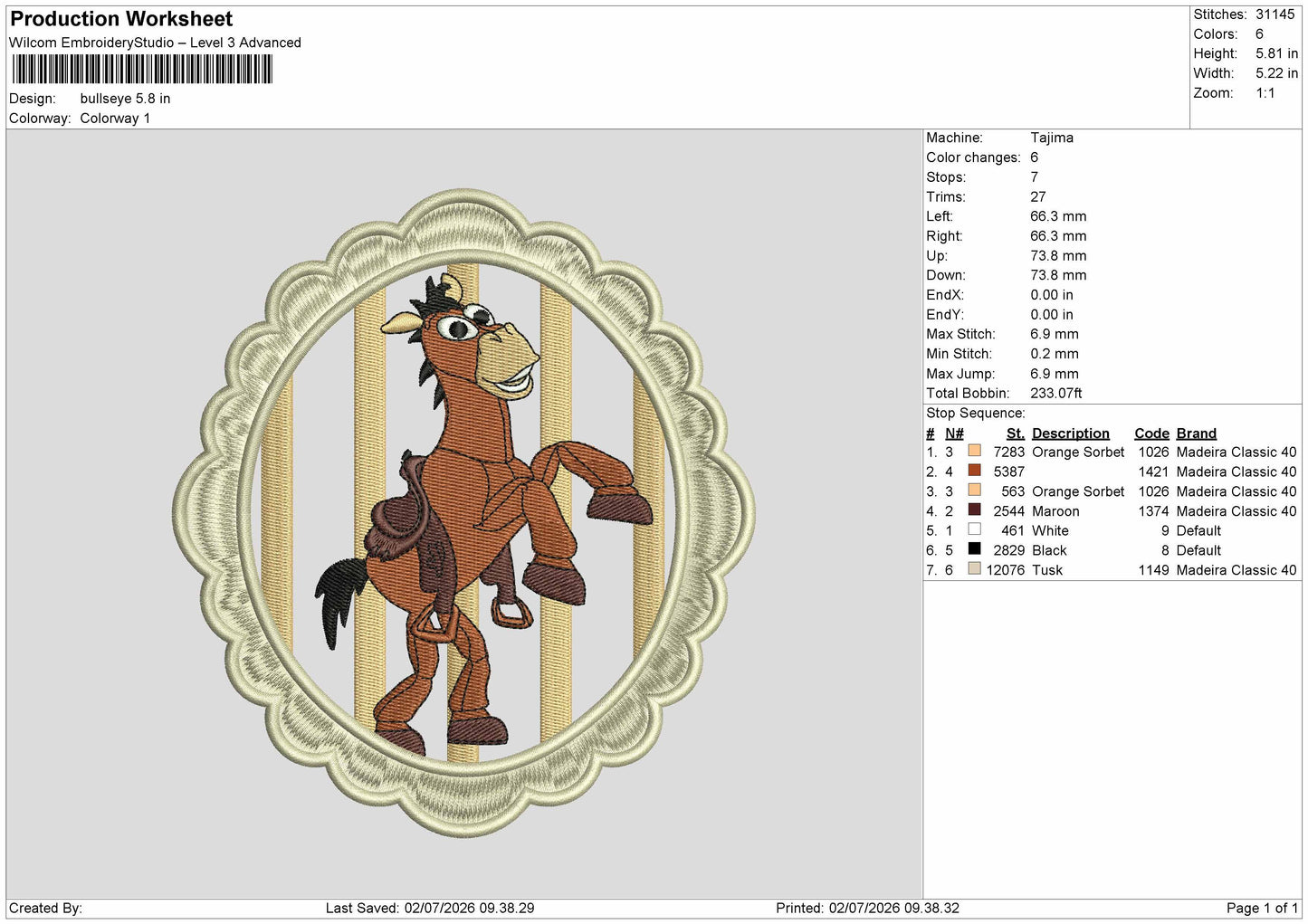Click the Min Stitch value 0.2 mm
The height and width of the screenshot is (924, 1308).
click(1055, 354)
